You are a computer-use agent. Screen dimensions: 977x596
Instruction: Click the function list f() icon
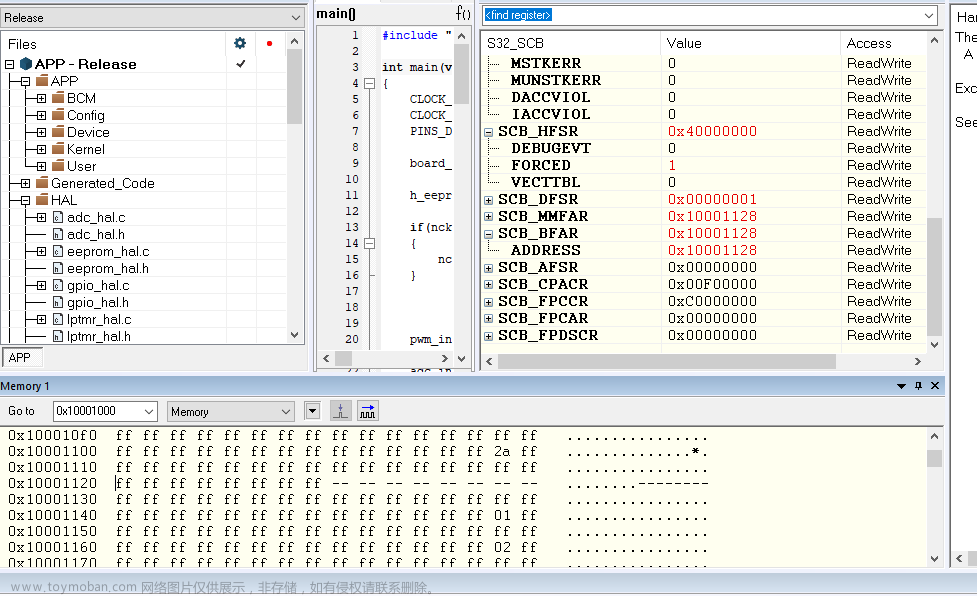463,13
